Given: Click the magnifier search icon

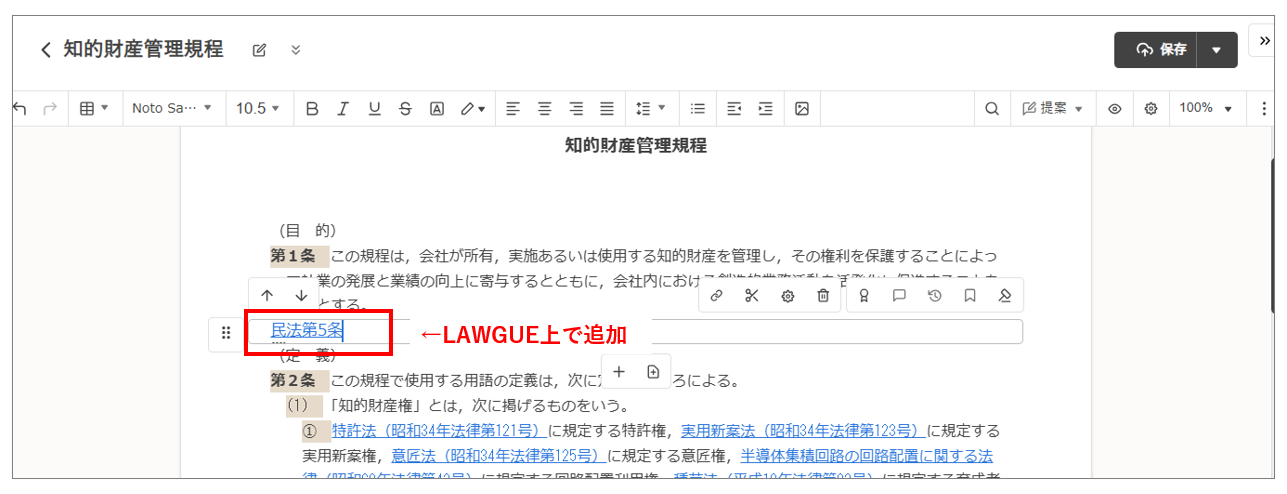Looking at the screenshot, I should pyautogui.click(x=991, y=109).
